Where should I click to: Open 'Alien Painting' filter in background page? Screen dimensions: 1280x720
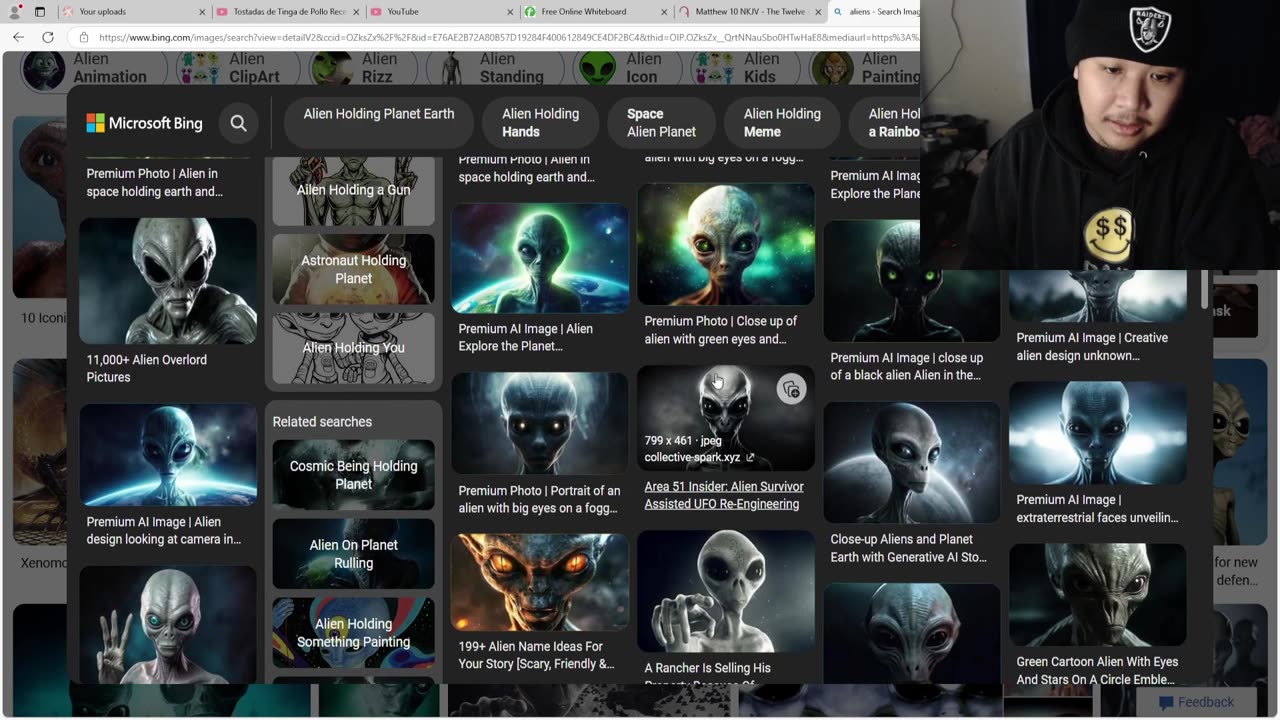point(866,68)
